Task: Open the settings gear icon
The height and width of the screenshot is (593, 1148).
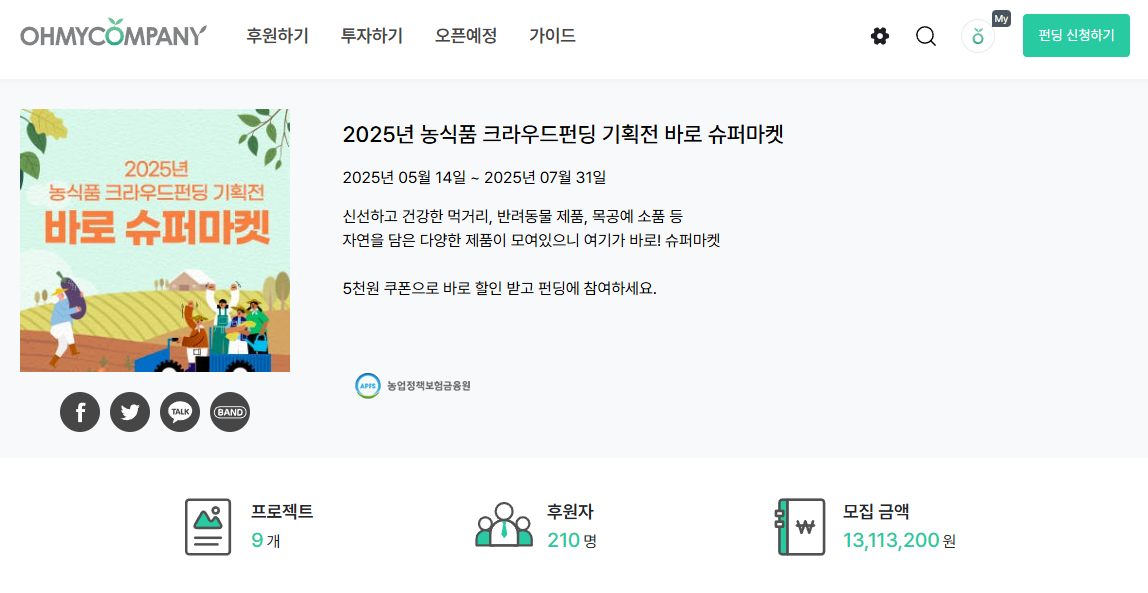Action: [879, 36]
